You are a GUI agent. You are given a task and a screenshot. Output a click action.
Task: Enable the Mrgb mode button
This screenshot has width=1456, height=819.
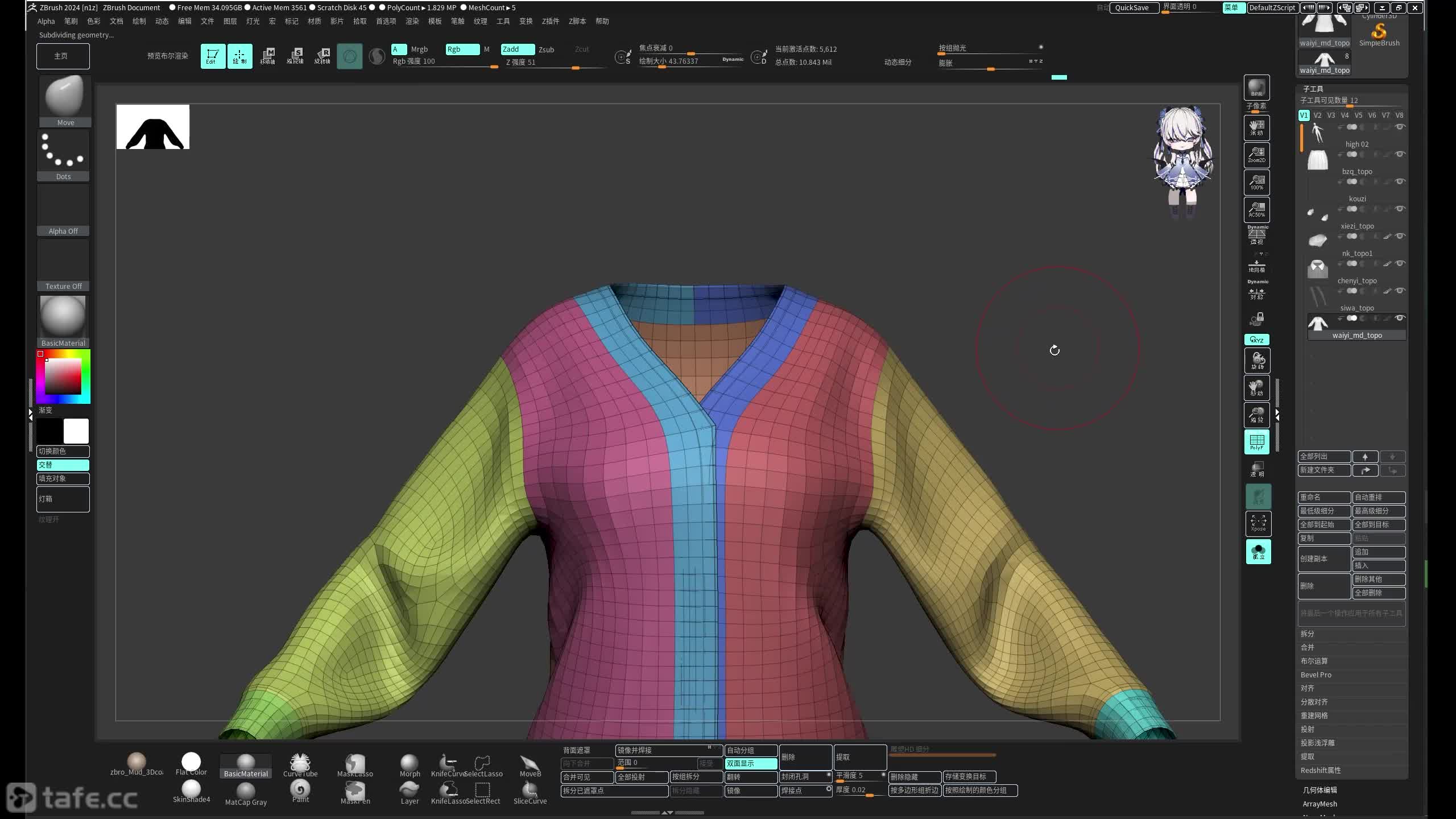pos(419,49)
